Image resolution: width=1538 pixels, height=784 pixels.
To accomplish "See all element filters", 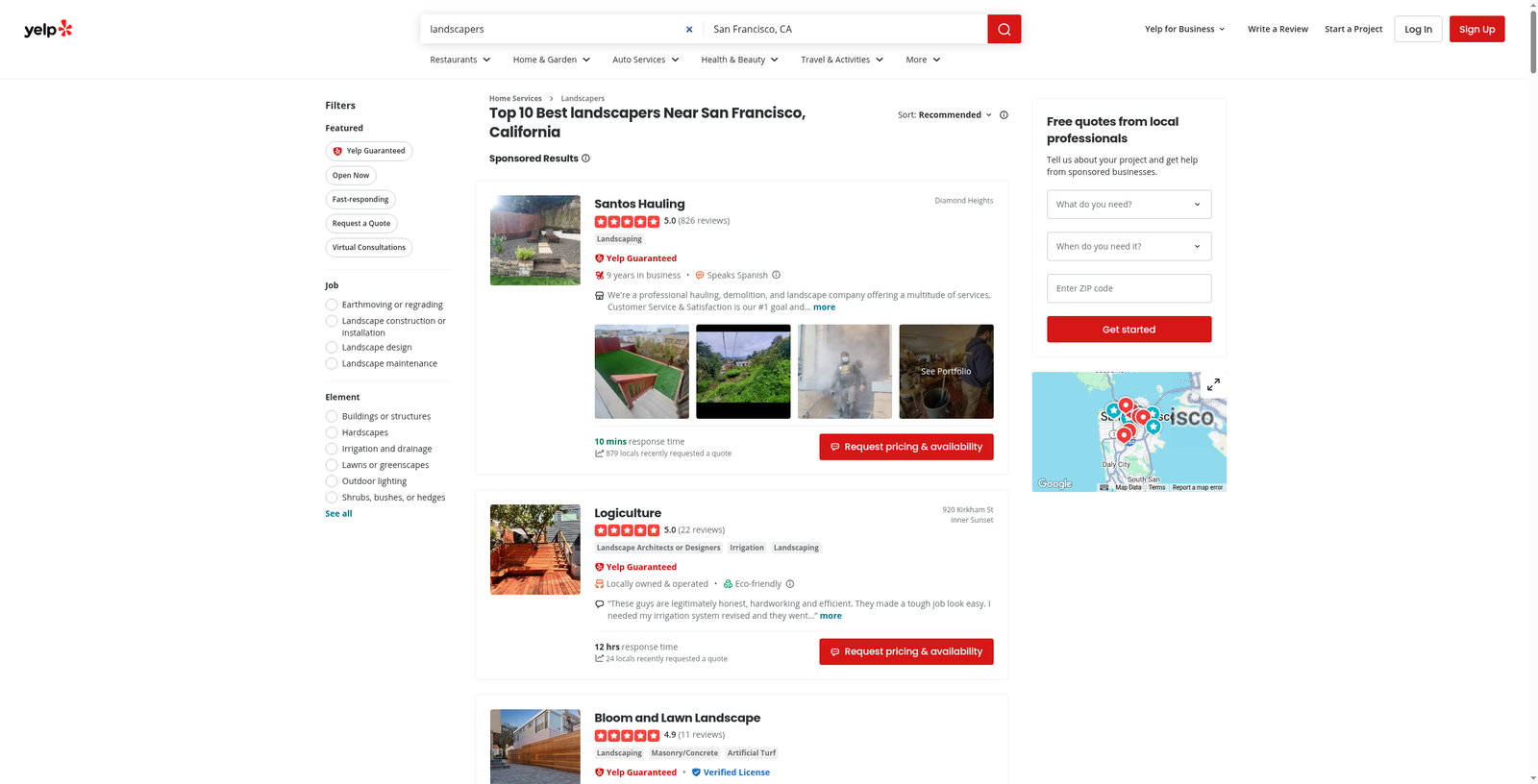I will [338, 514].
